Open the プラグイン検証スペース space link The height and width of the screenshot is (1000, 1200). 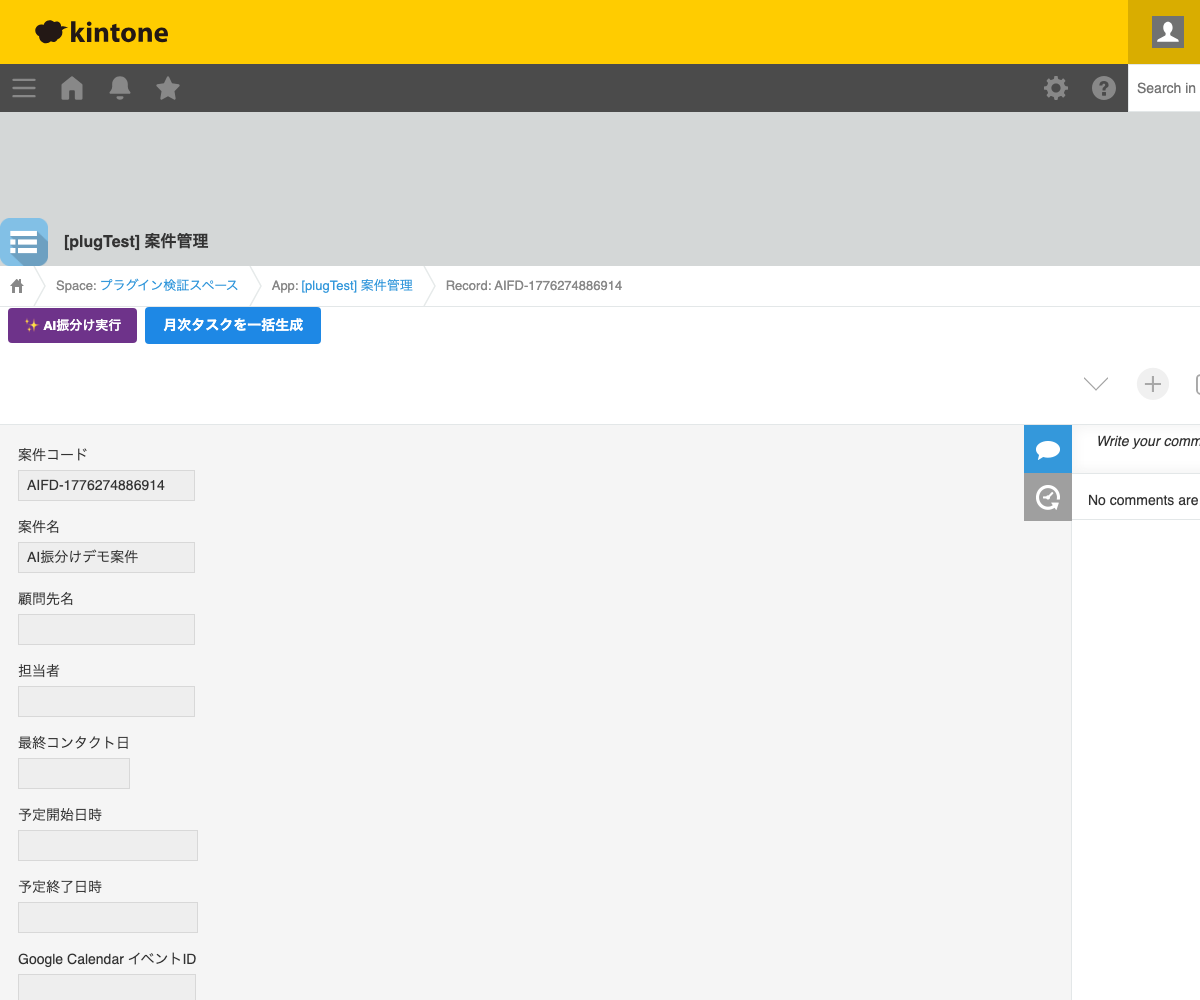(x=169, y=286)
